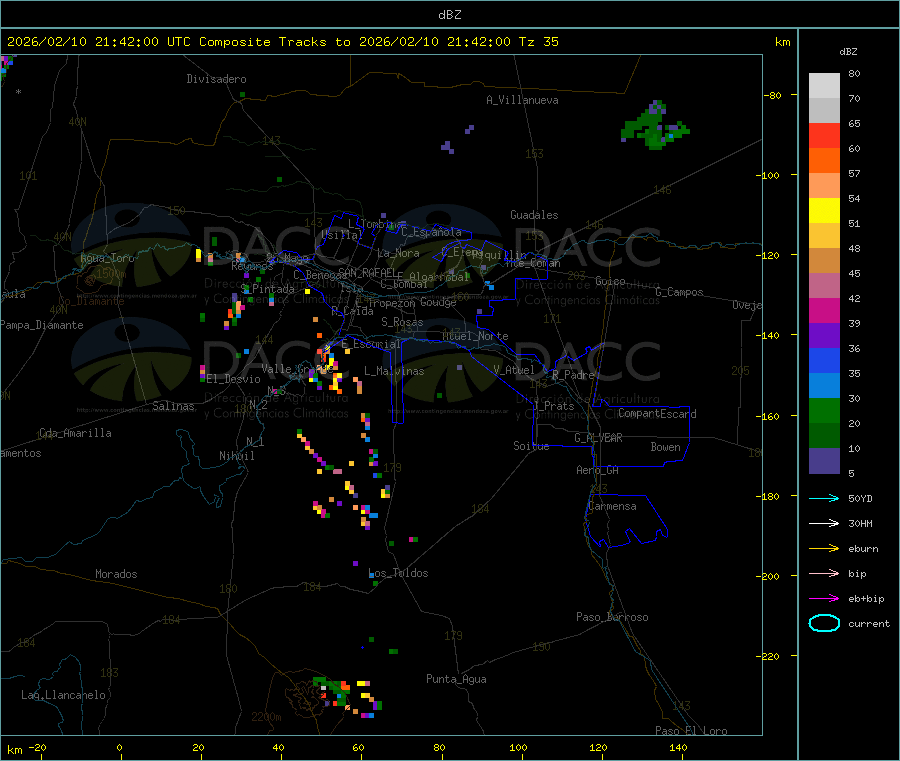Click the -80 km y-axis tick label
This screenshot has height=761, width=900.
(x=773, y=95)
